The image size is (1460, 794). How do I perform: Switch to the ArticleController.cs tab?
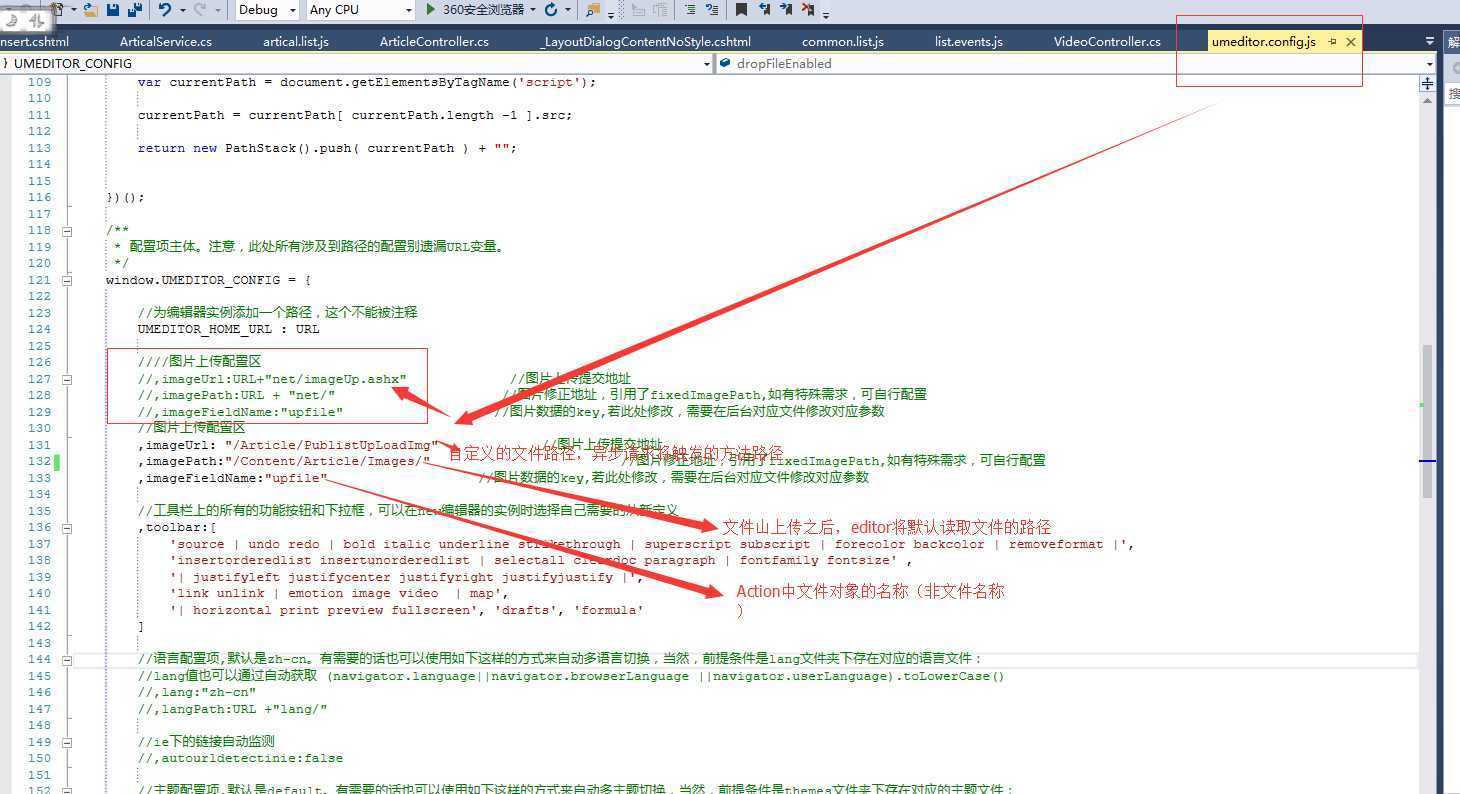pyautogui.click(x=434, y=41)
